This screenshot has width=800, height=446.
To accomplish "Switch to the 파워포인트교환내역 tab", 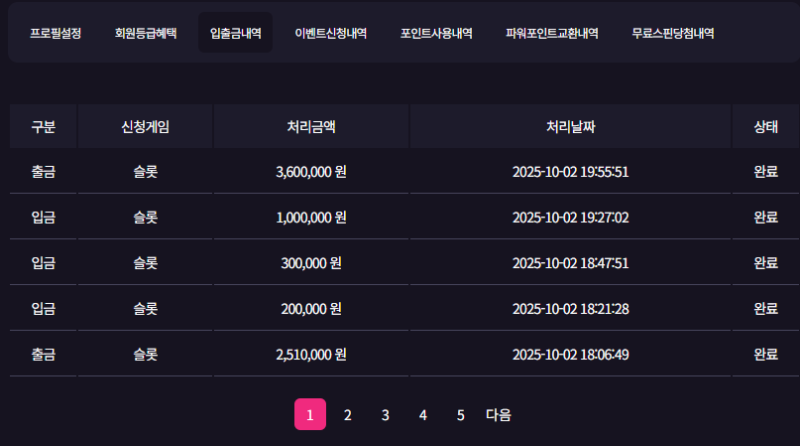I will tap(552, 33).
